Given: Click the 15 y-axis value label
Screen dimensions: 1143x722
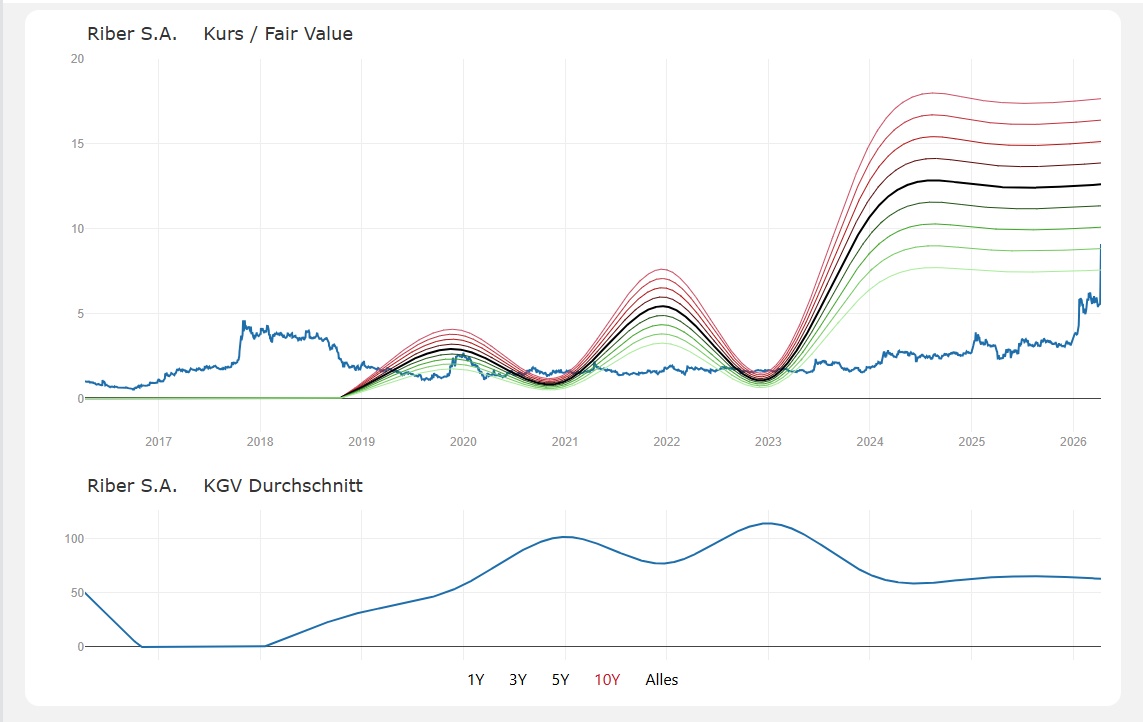Looking at the screenshot, I should (x=77, y=144).
